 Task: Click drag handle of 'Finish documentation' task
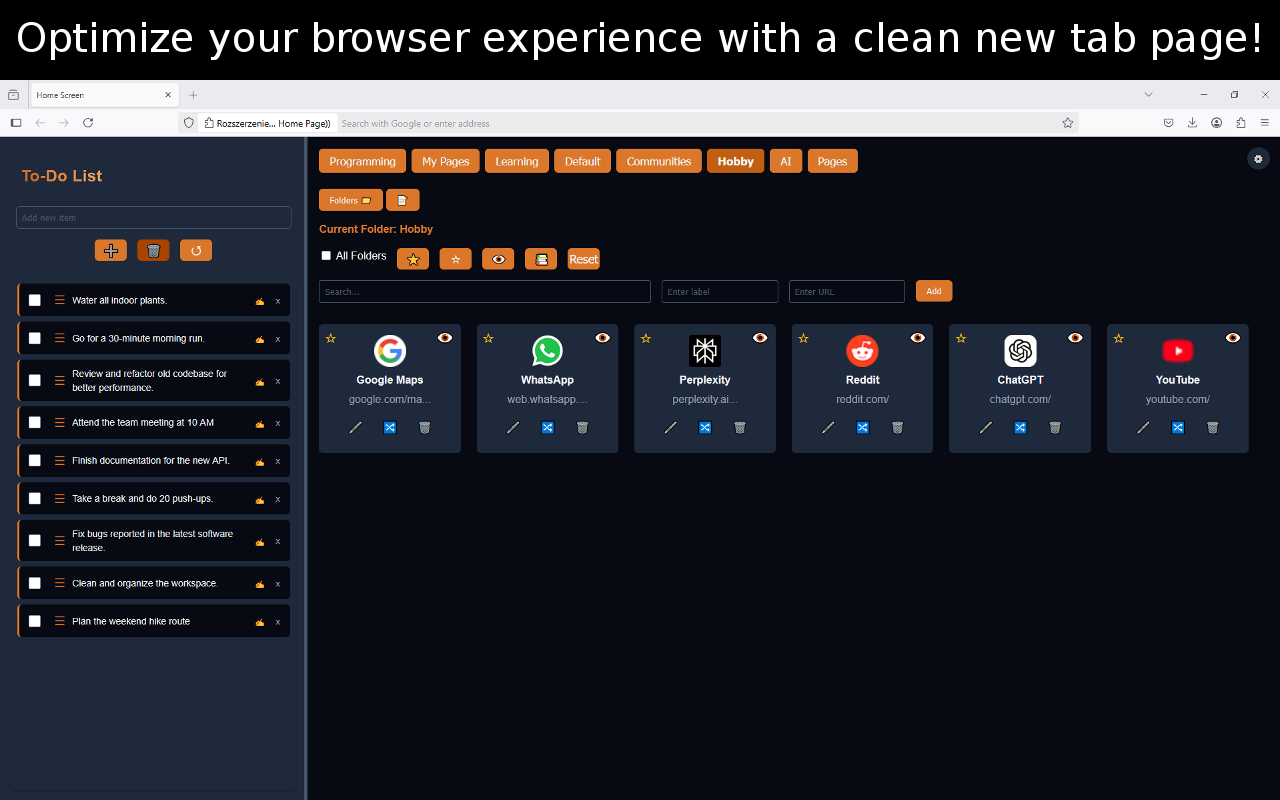point(59,460)
